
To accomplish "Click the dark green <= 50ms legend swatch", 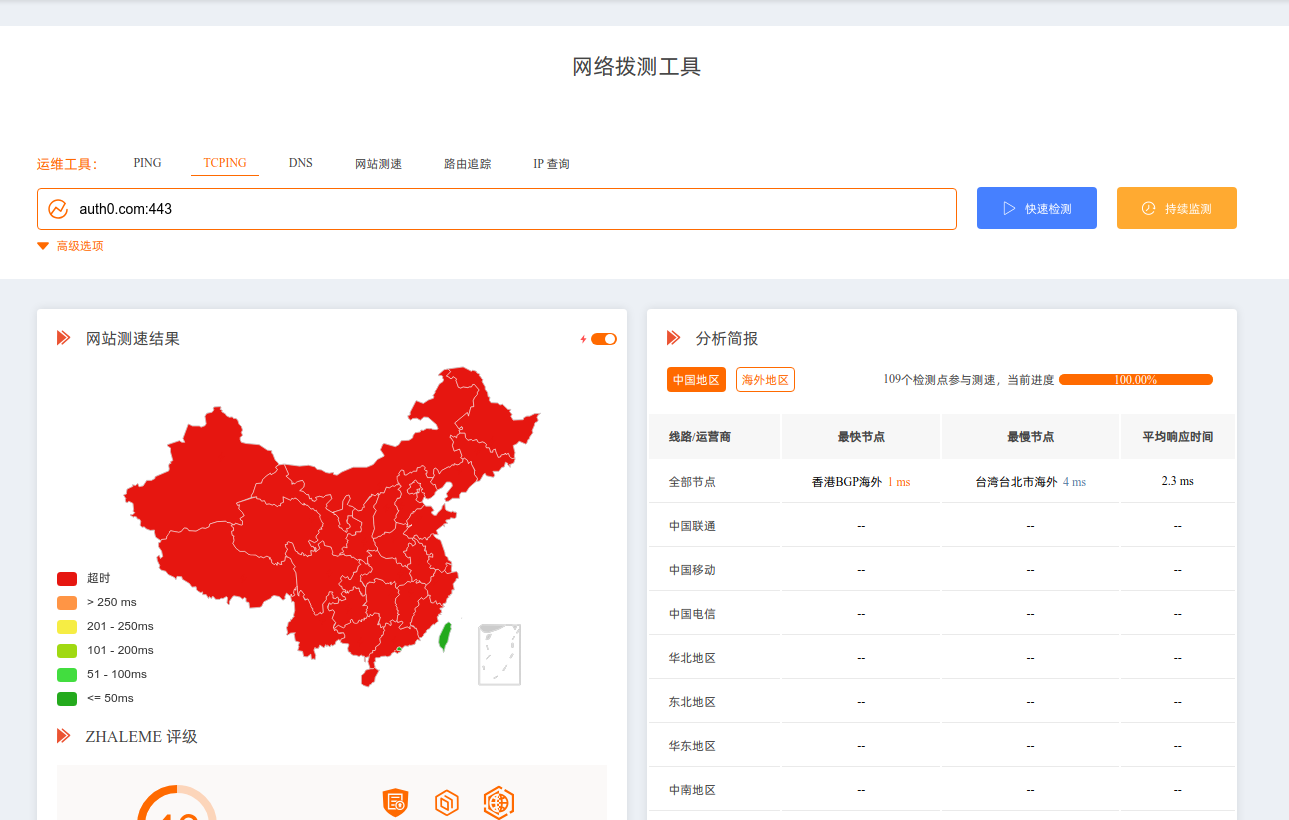I will 67,699.
